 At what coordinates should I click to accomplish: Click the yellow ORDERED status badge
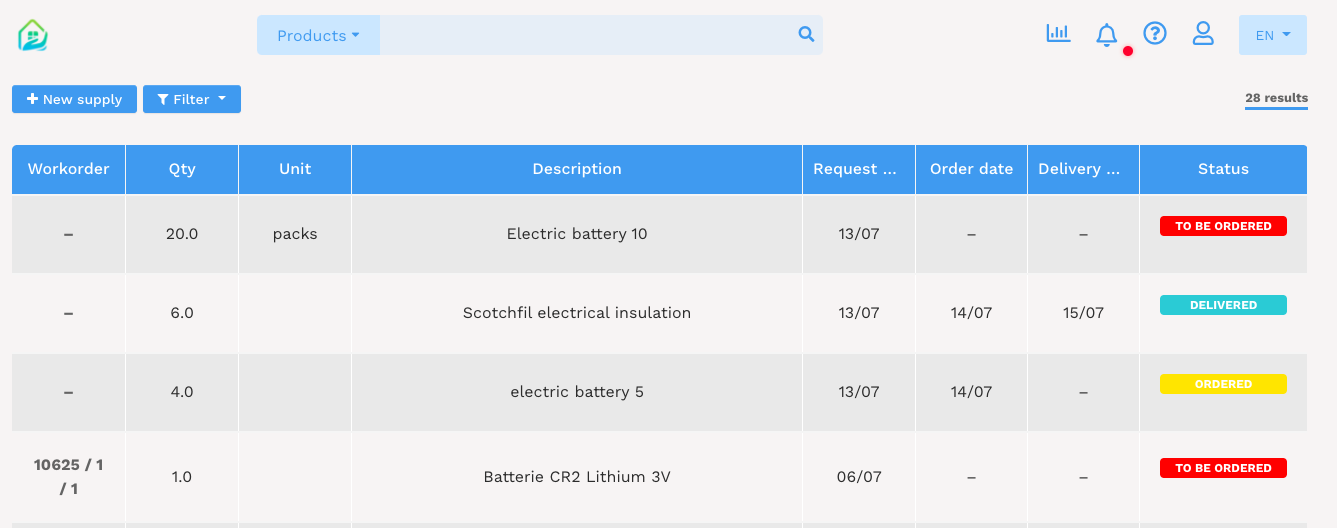1223,384
